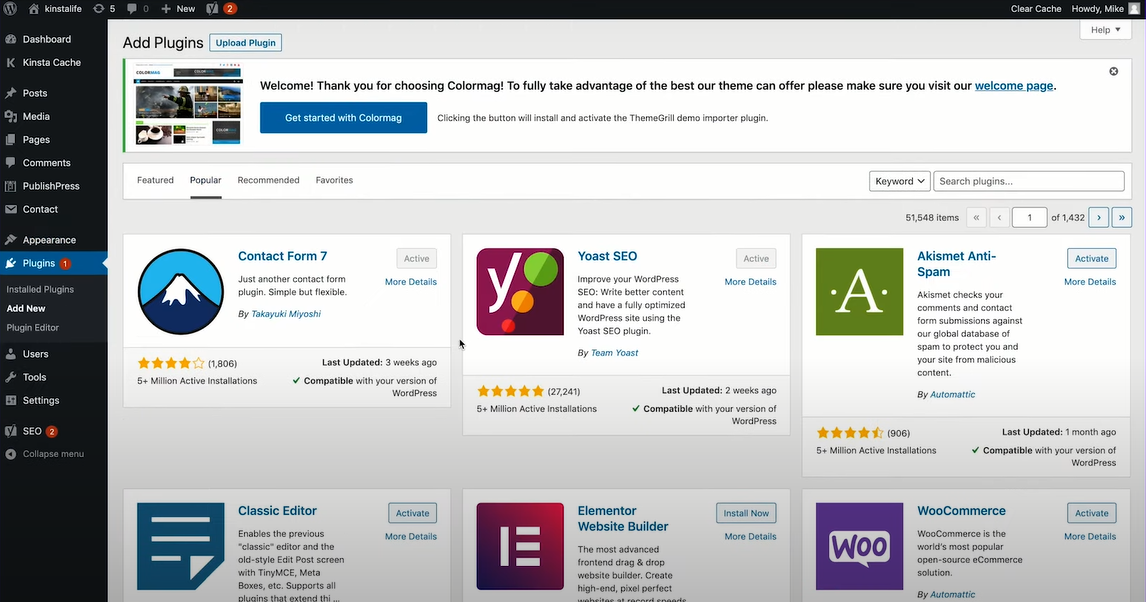1146x602 pixels.
Task: Collapse the admin sidebar menu
Action: click(49, 453)
